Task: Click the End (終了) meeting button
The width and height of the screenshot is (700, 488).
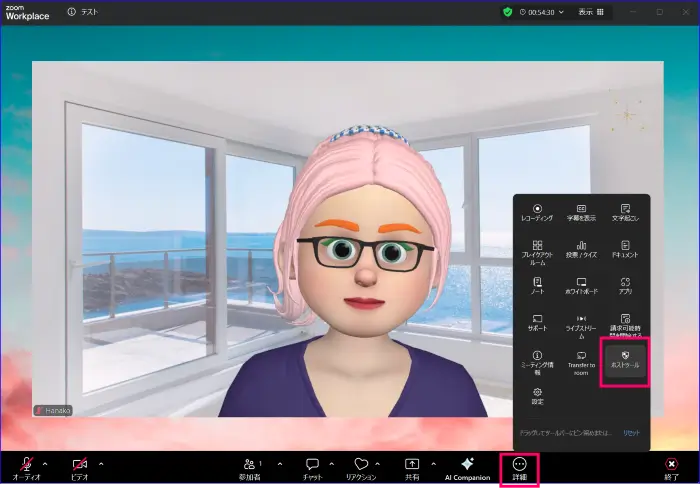Action: pos(671,467)
